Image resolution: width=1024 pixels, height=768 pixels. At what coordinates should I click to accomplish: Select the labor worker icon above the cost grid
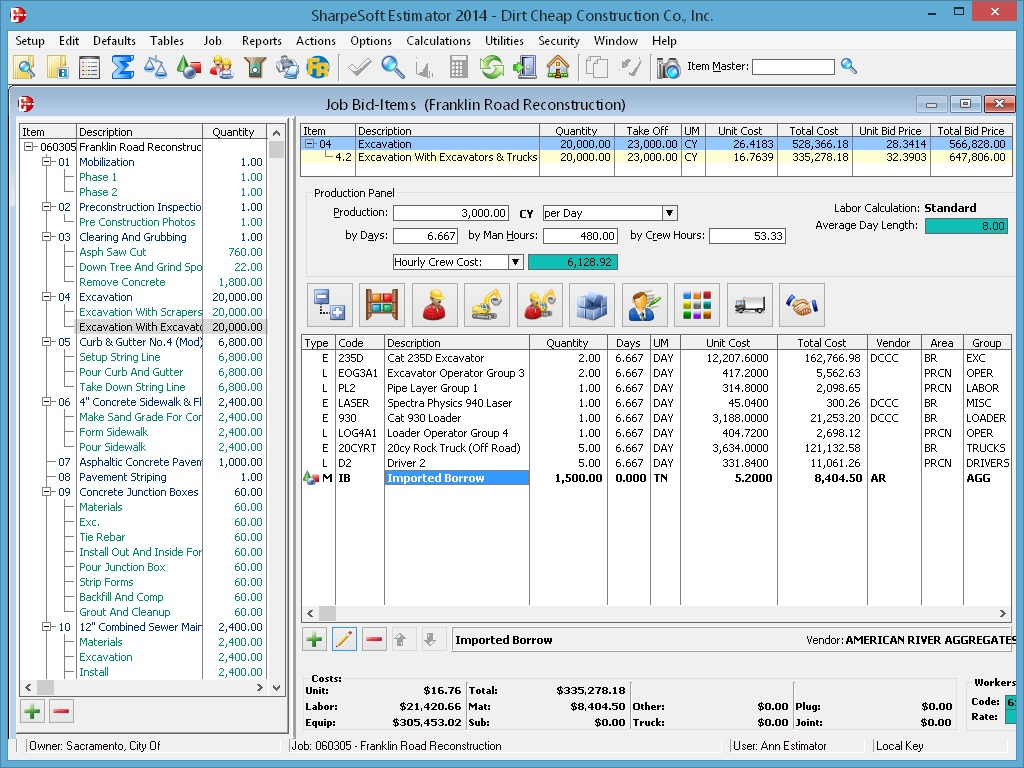click(434, 305)
